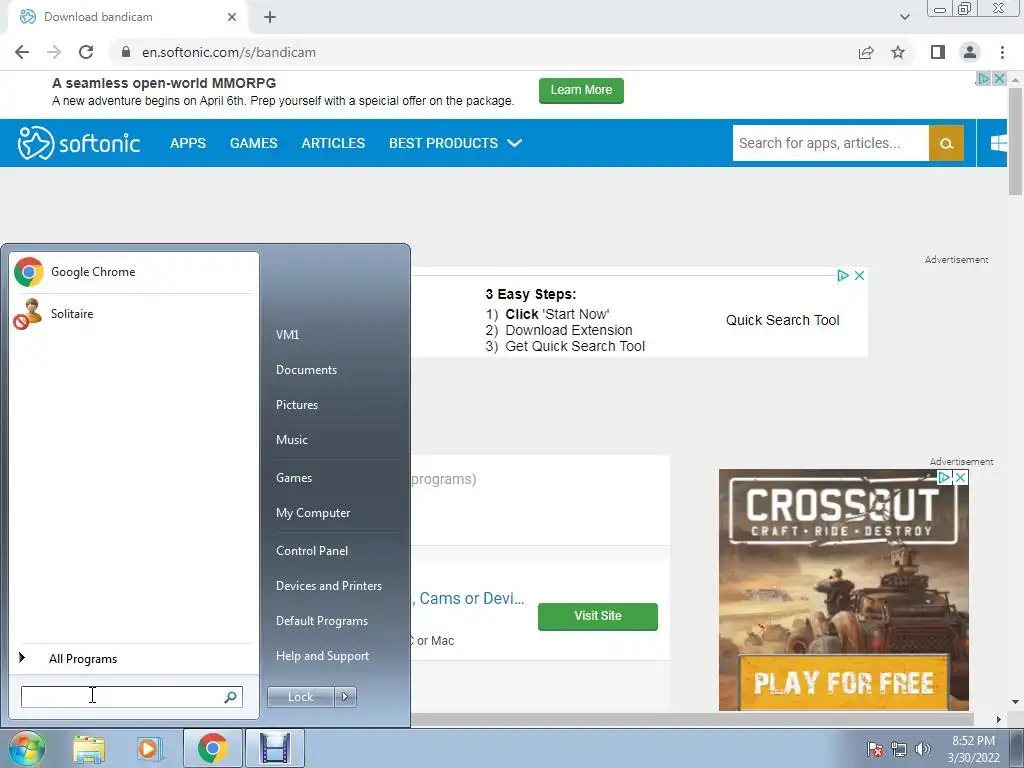Click the green Visit Site button
The width and height of the screenshot is (1024, 768).
click(x=598, y=616)
